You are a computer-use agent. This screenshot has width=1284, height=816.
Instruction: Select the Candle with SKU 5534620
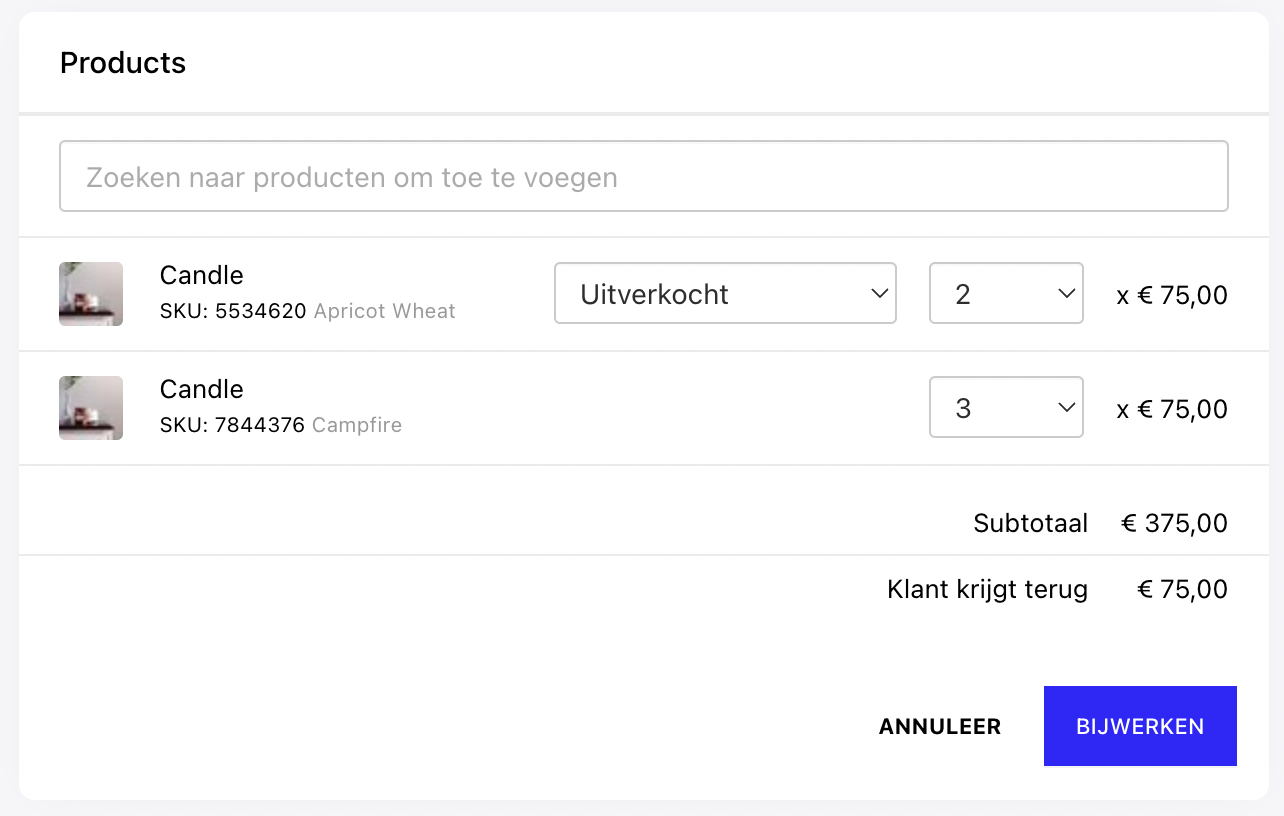[x=201, y=275]
